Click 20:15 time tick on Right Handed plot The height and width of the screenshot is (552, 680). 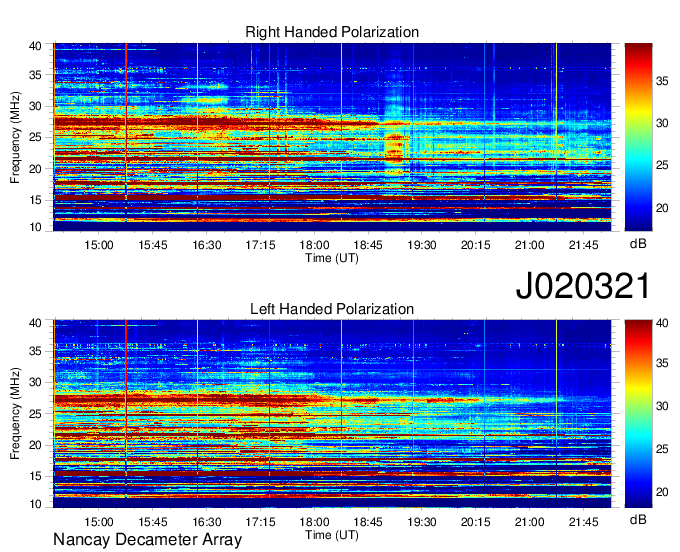[475, 245]
